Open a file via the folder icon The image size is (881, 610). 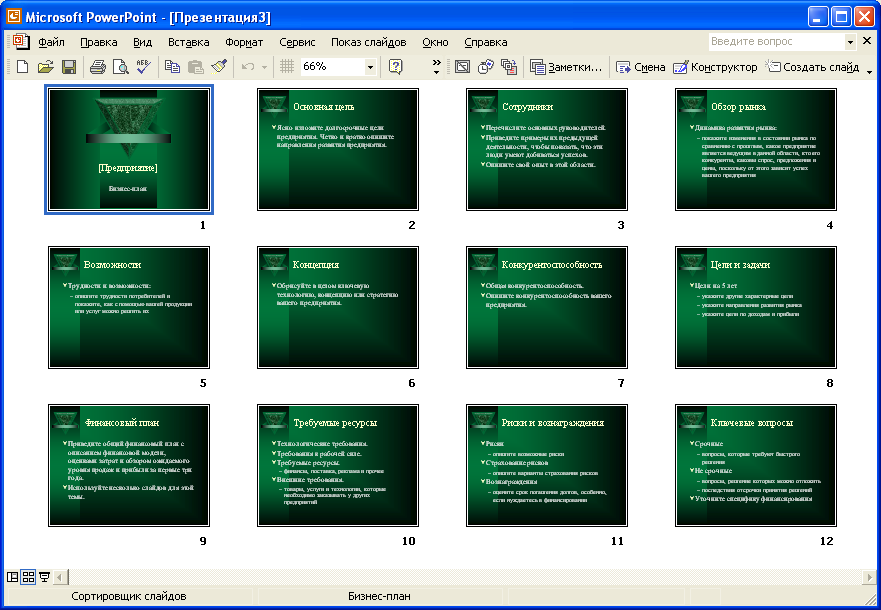(46, 67)
